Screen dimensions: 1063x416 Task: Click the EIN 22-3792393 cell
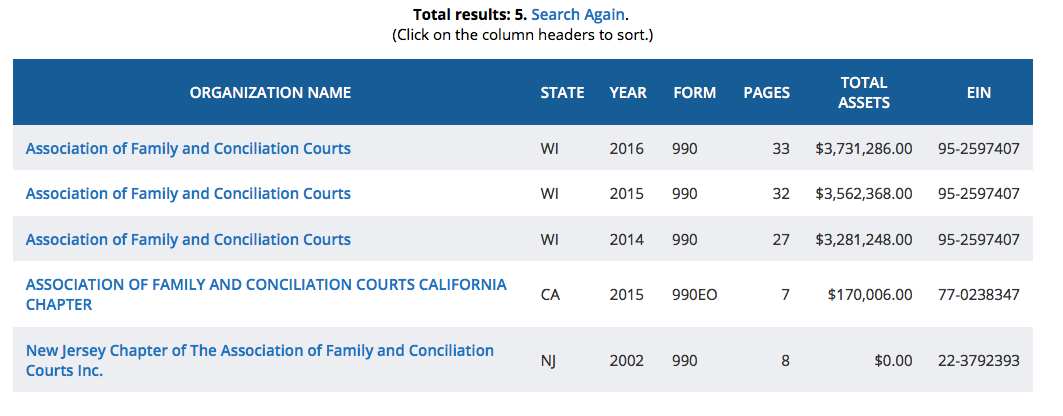[x=978, y=361]
